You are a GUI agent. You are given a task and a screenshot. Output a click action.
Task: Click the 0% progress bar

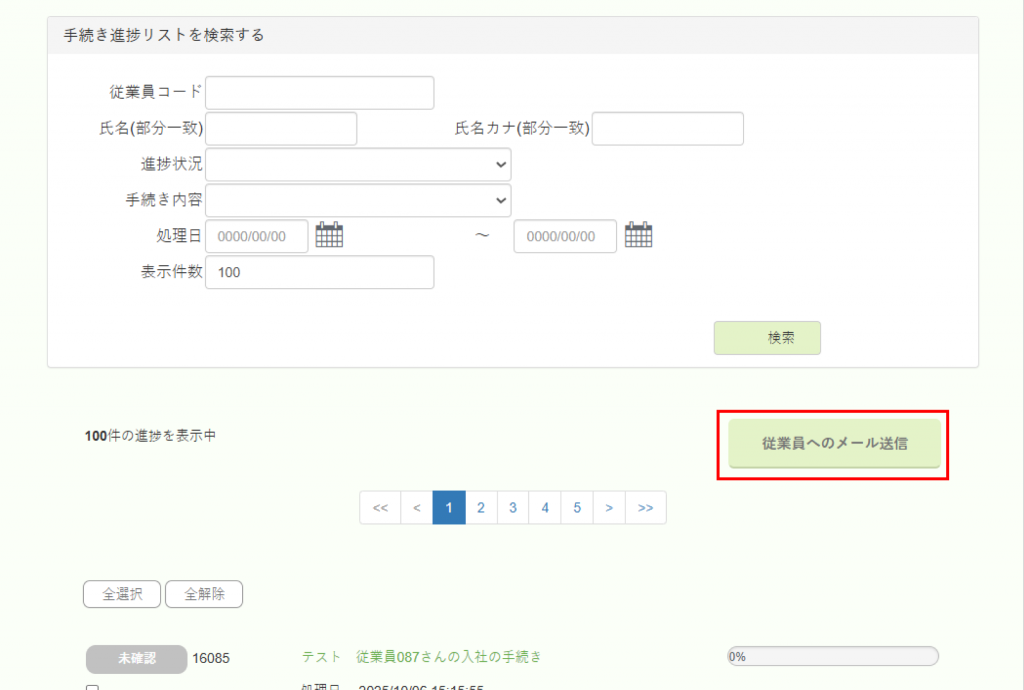pyautogui.click(x=832, y=657)
